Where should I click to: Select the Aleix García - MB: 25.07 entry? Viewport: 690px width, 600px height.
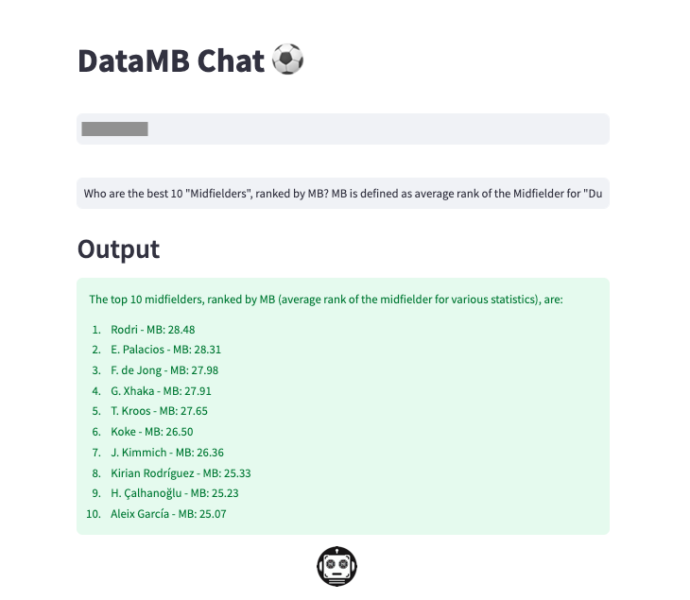click(x=168, y=514)
